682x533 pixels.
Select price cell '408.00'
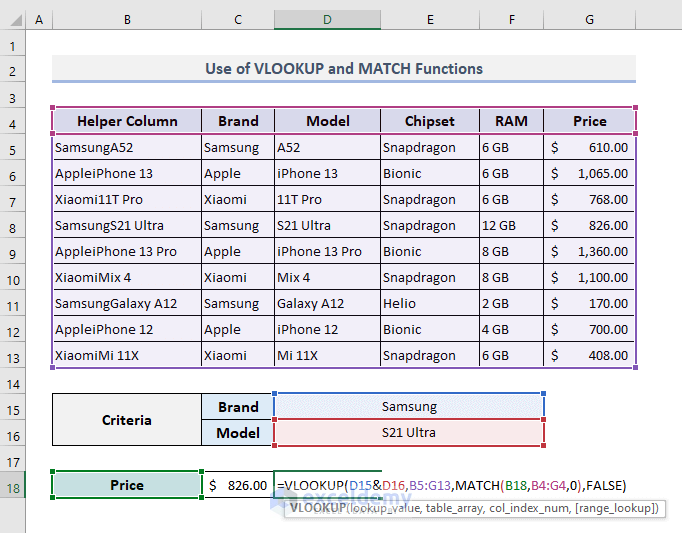point(589,355)
